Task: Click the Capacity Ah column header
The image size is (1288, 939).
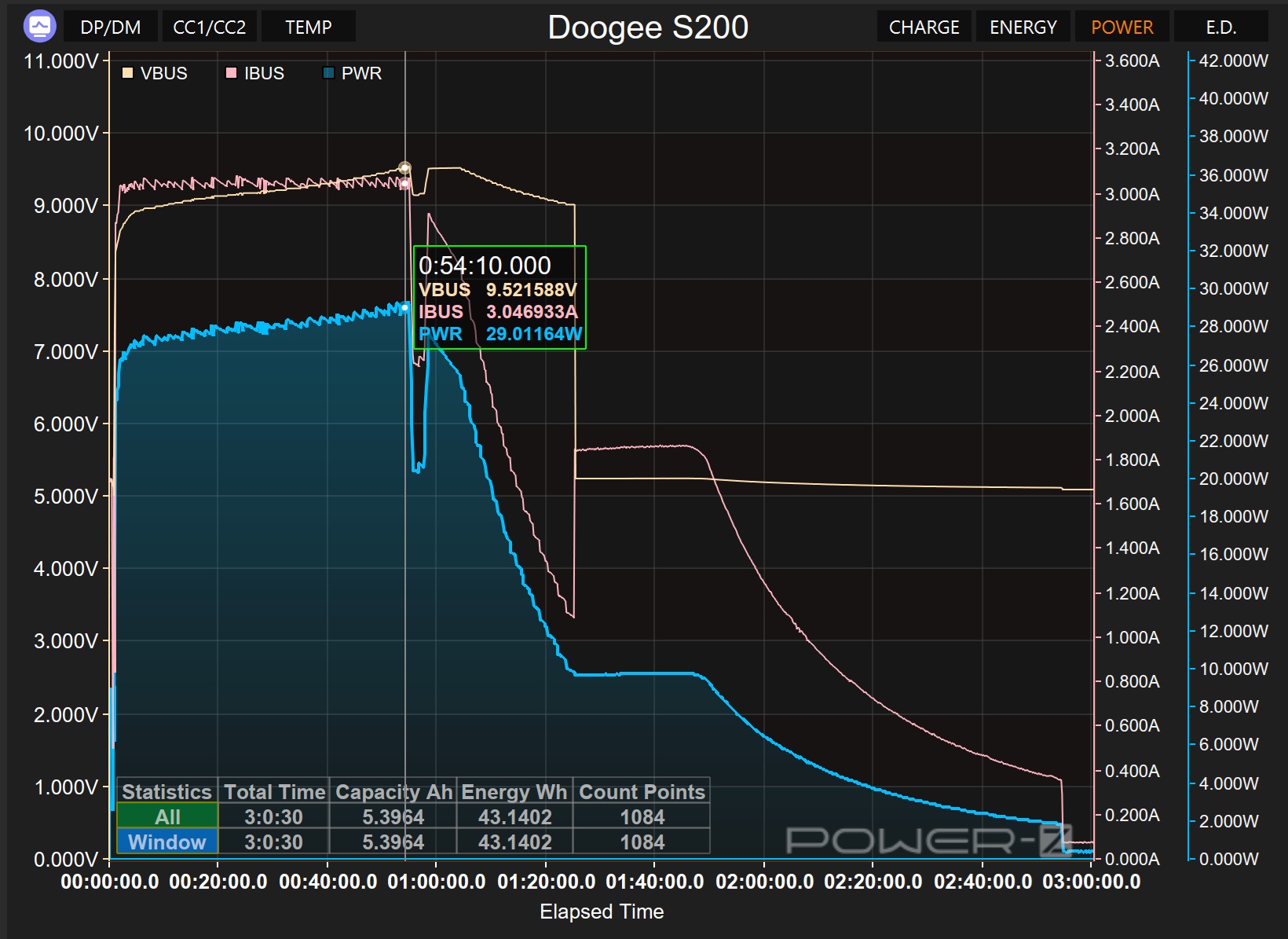Action: tap(393, 792)
